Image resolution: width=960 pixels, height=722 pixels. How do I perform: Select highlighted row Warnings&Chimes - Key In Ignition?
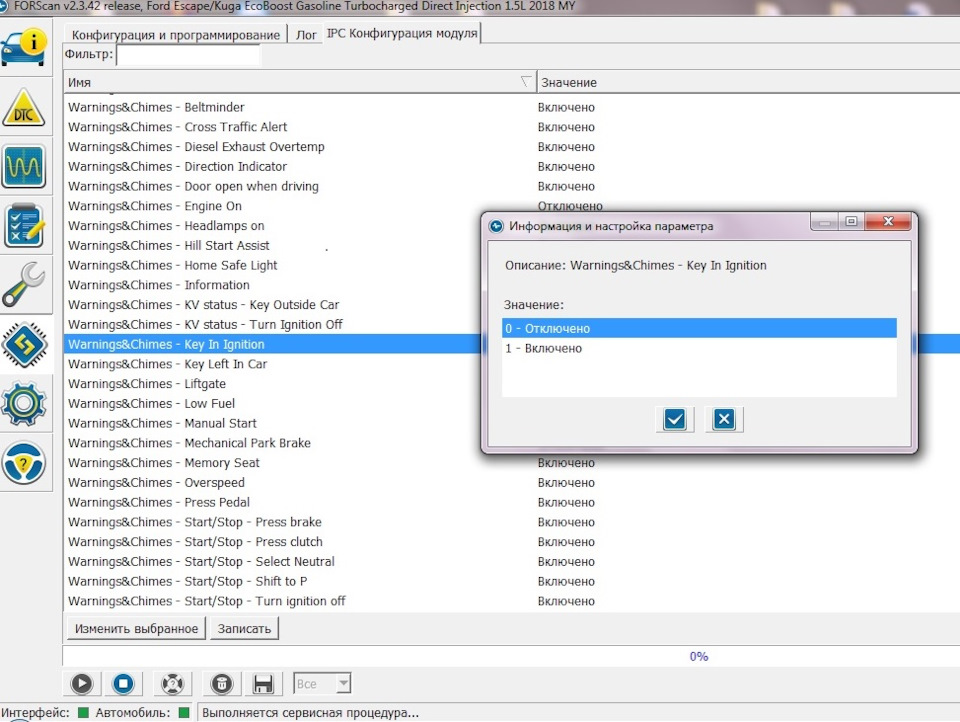pyautogui.click(x=272, y=344)
